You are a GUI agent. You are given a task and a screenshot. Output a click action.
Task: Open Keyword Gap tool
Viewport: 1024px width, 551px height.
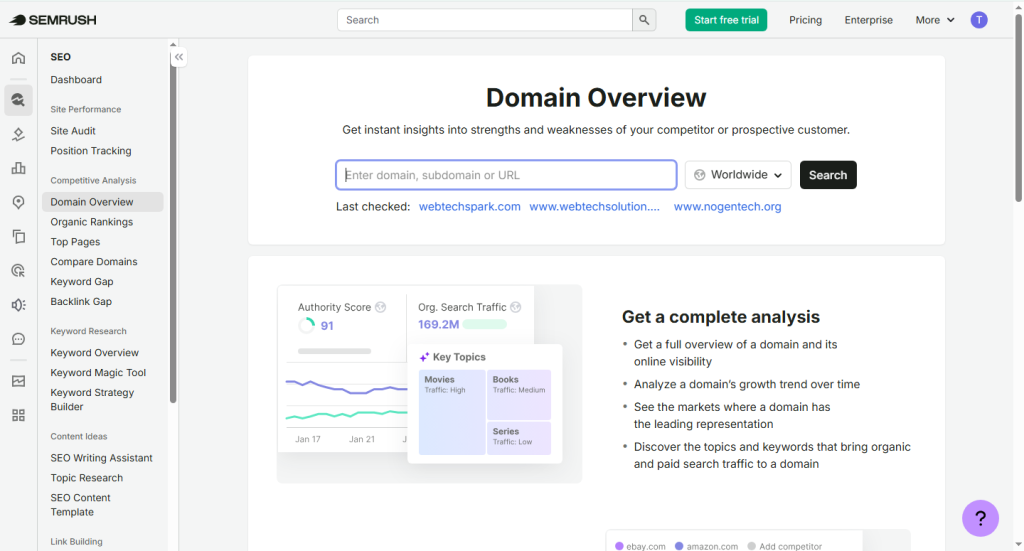(x=82, y=281)
